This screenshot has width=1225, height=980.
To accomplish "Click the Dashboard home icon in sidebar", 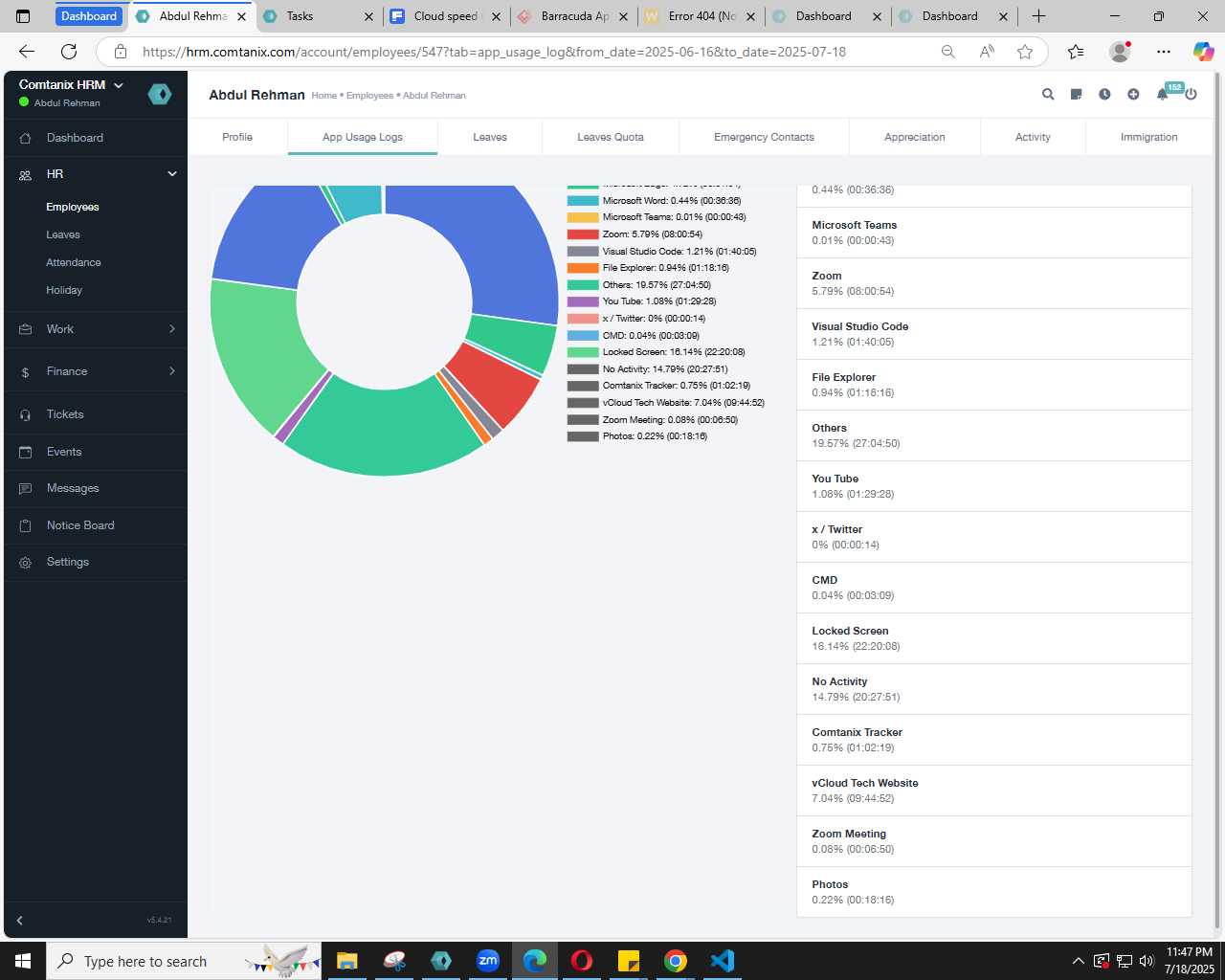I will 26,138.
